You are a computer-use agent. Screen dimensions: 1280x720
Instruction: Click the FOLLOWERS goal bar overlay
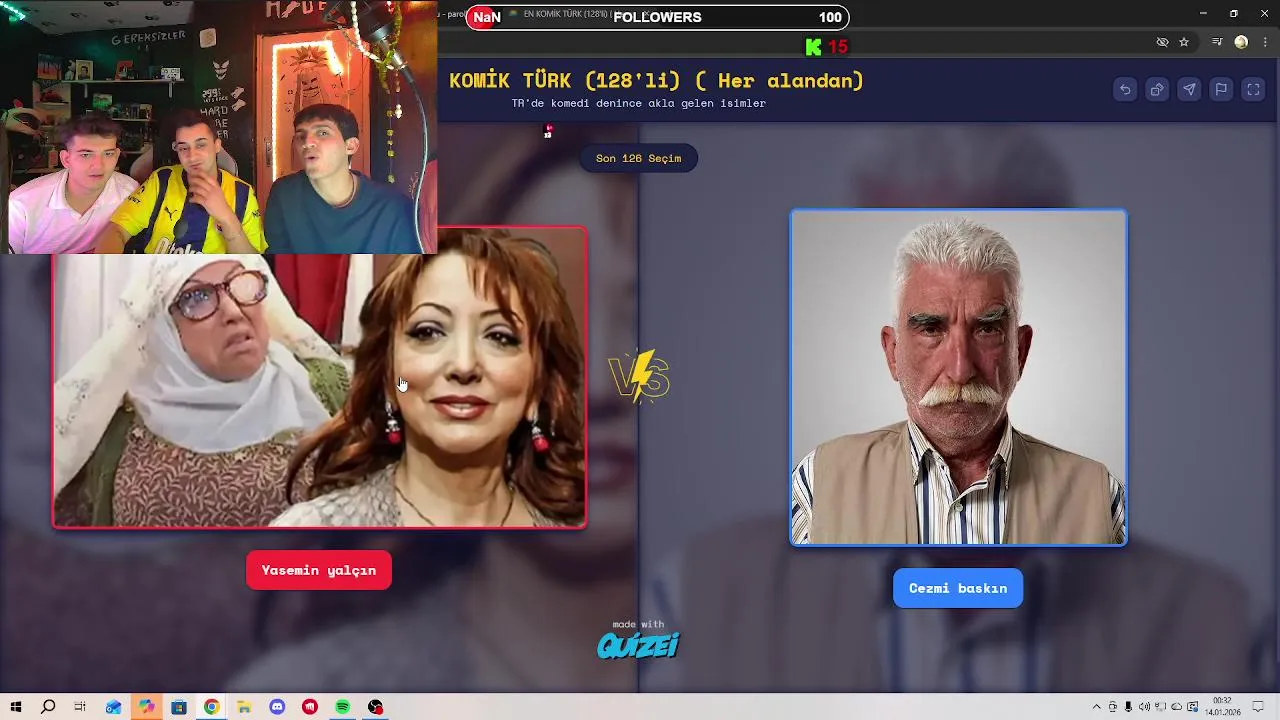658,17
